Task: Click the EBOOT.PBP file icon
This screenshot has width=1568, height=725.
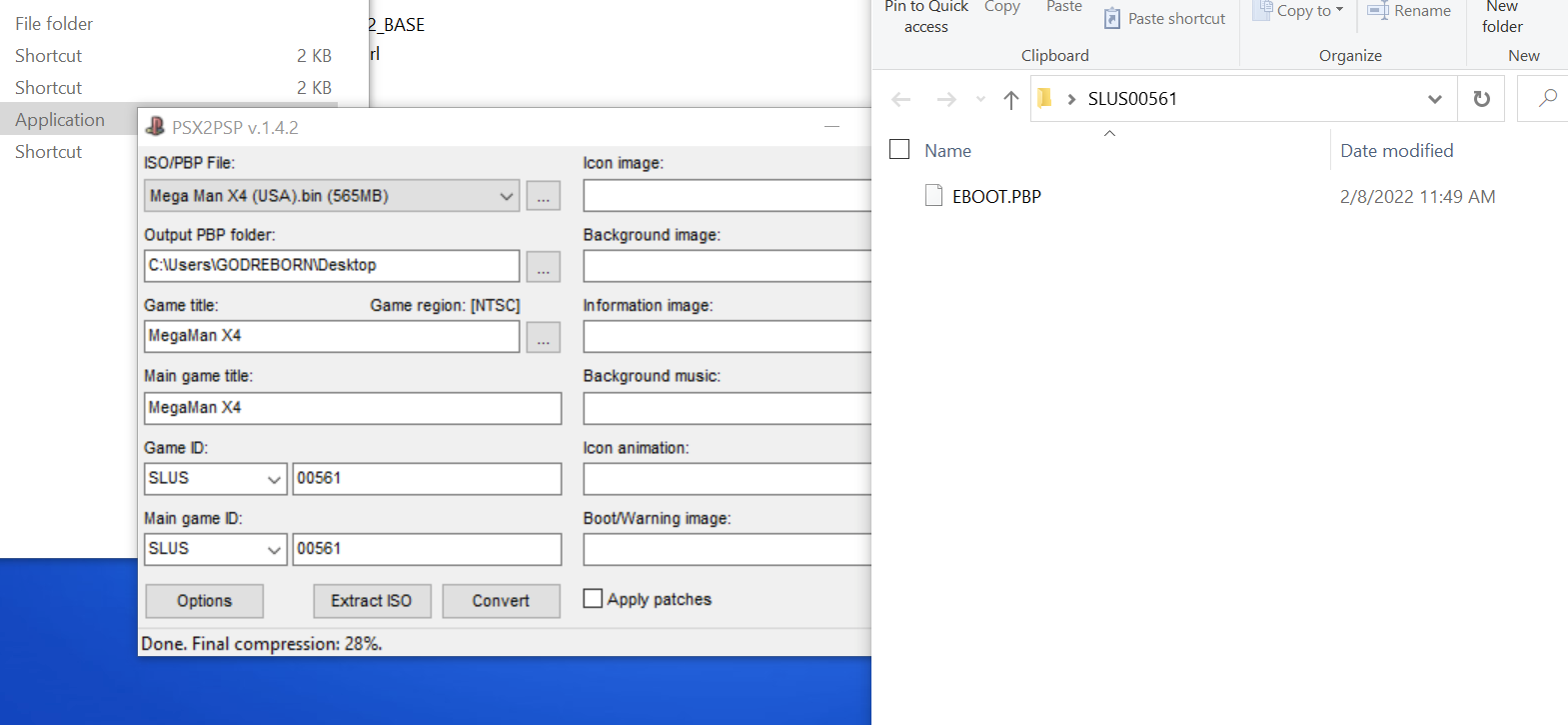Action: [933, 196]
